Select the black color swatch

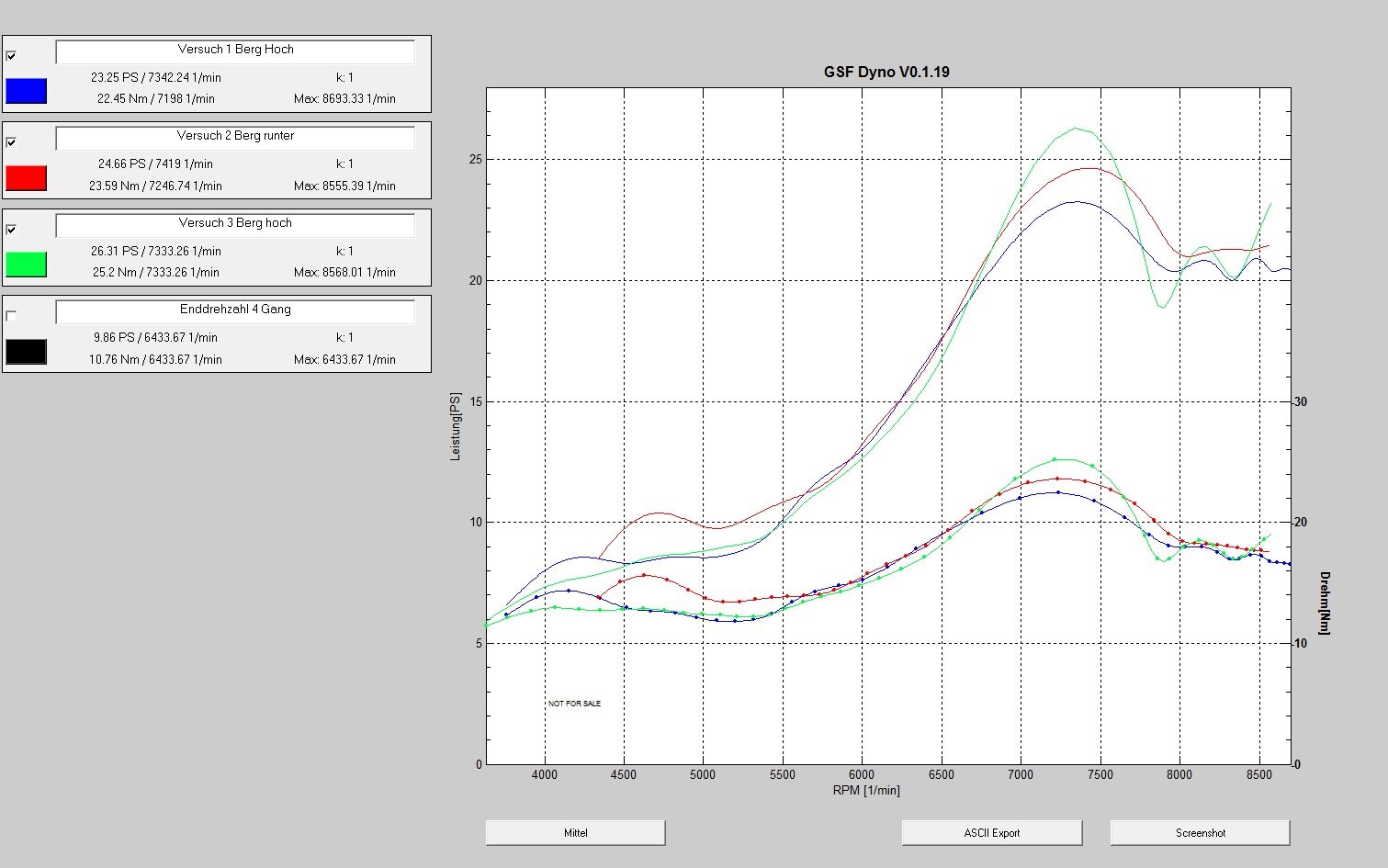pos(26,352)
